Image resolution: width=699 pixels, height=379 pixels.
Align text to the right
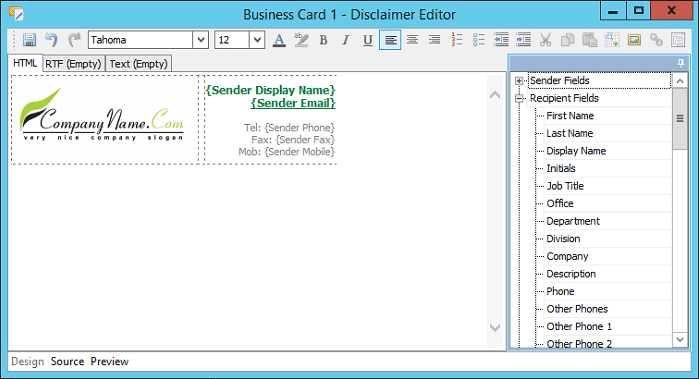coord(434,40)
